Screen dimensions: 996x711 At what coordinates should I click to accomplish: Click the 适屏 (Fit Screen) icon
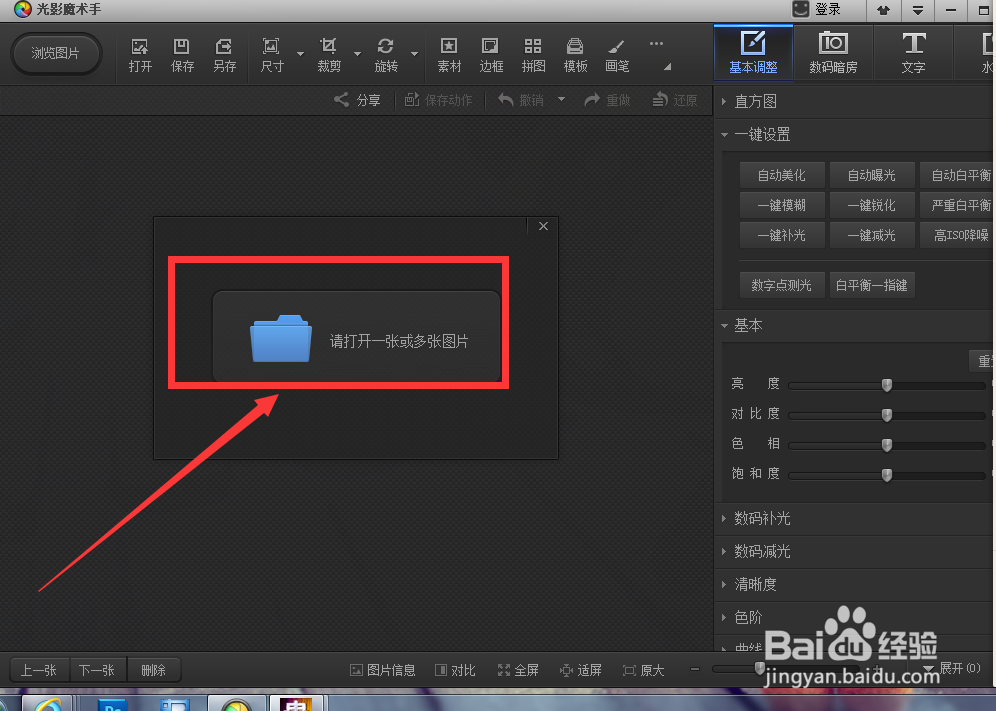[x=566, y=670]
